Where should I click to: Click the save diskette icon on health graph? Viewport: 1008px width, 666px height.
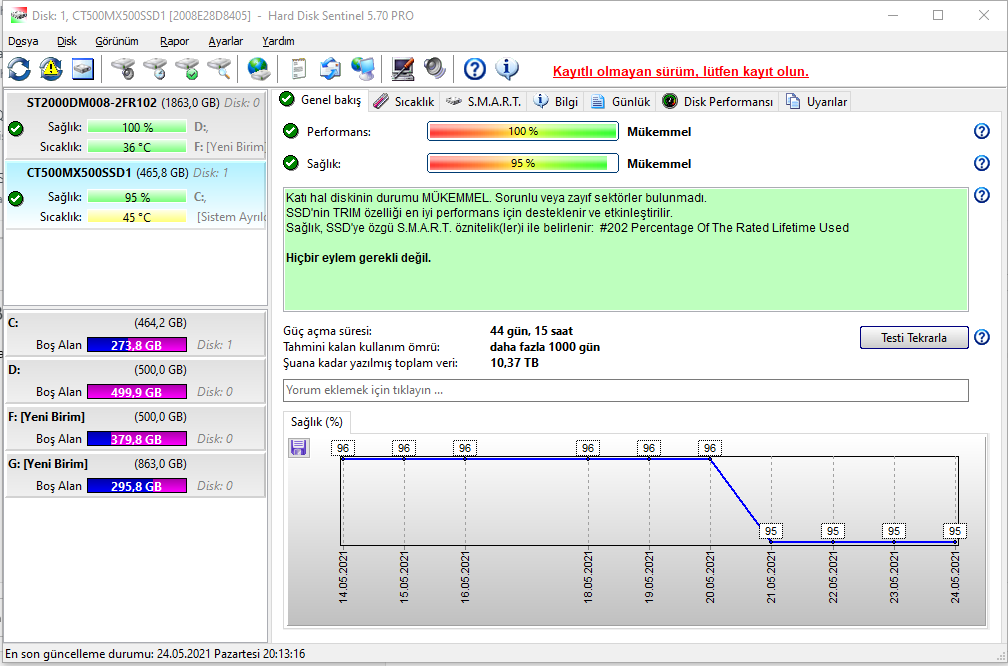(x=299, y=448)
